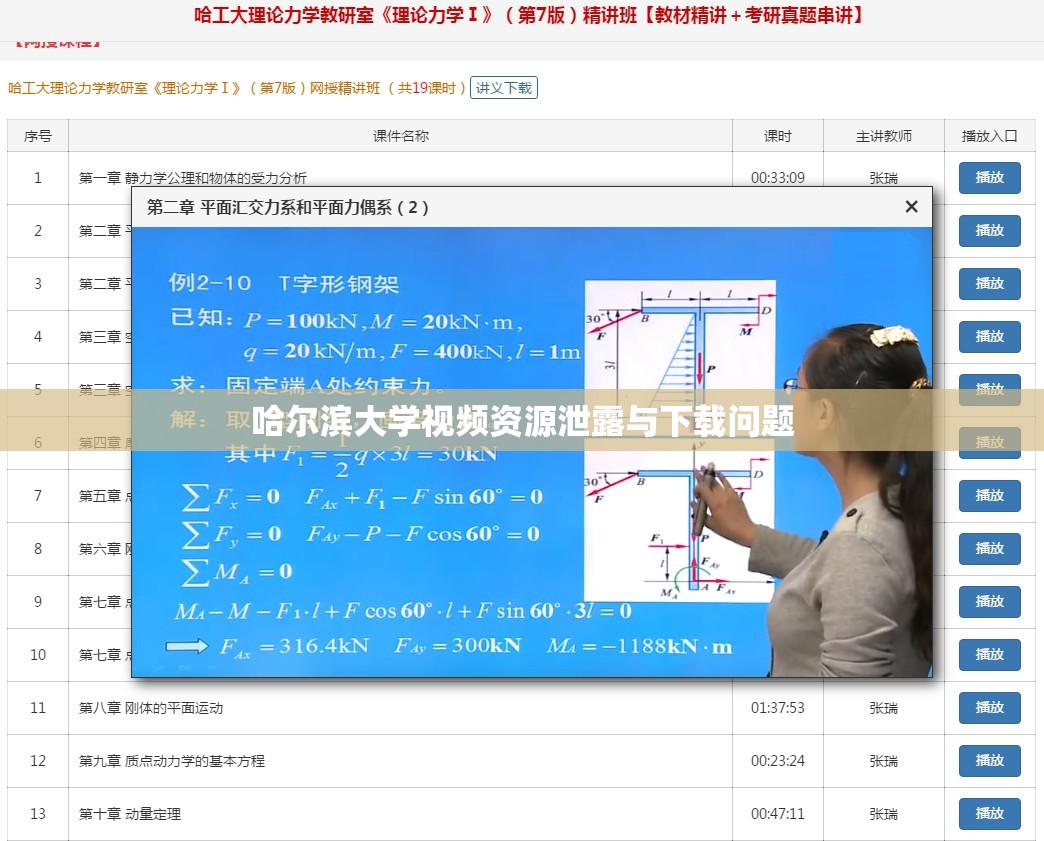Play lesson 13 with its 播放 button
The width and height of the screenshot is (1044, 841).
(x=989, y=814)
